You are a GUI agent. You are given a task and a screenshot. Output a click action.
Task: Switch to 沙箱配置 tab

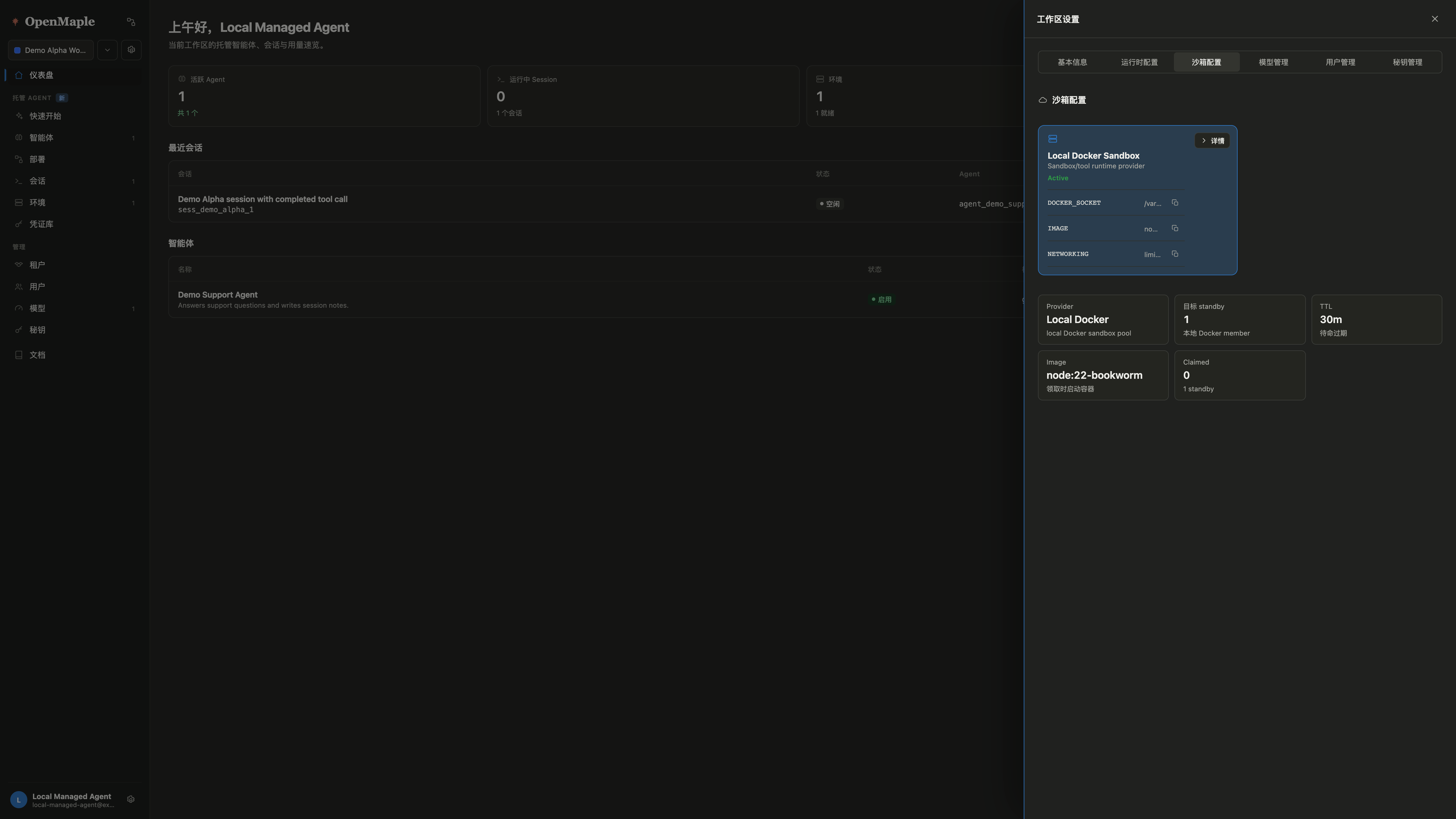[1206, 62]
